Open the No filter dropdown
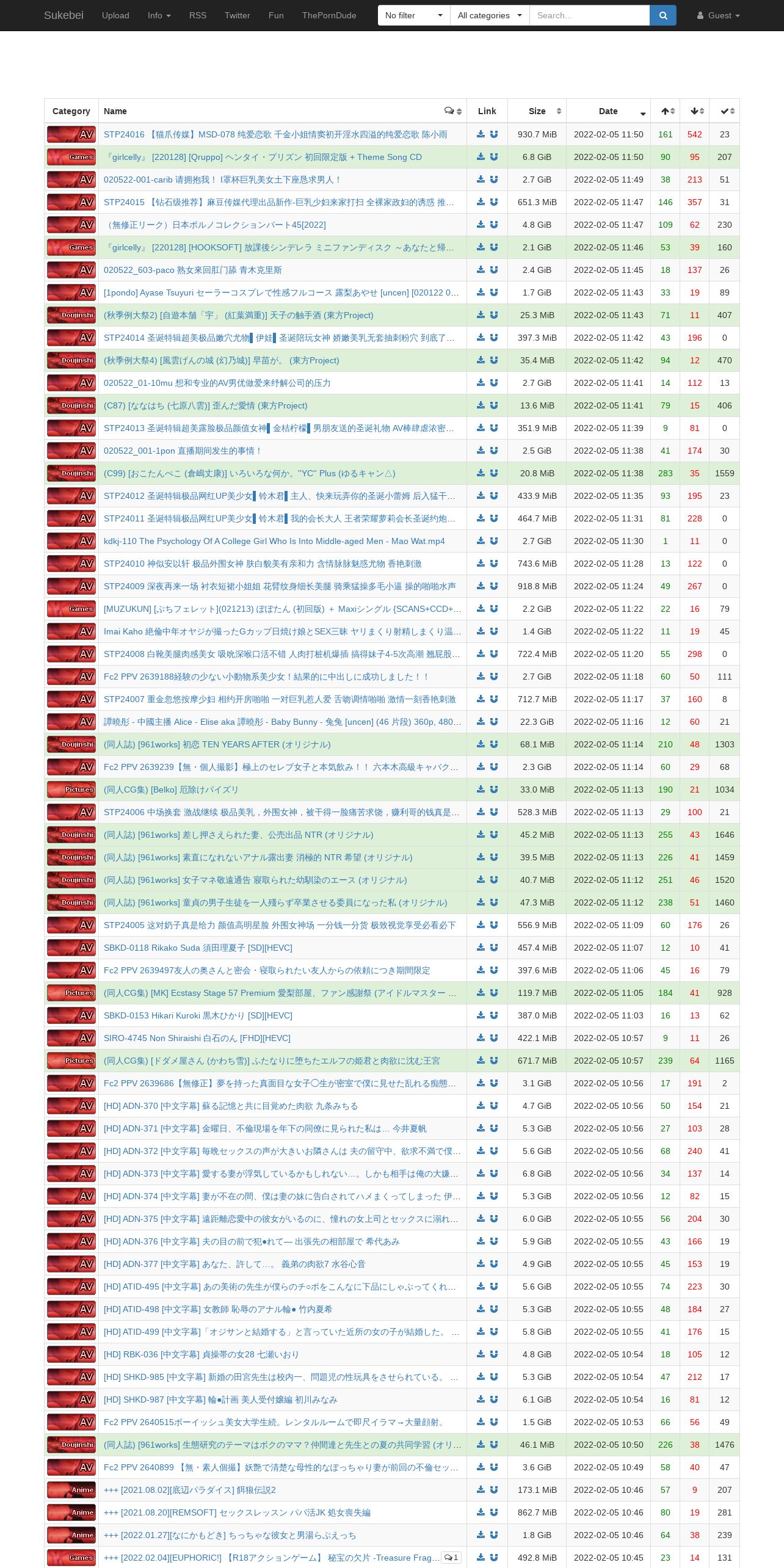784x1568 pixels. [414, 15]
